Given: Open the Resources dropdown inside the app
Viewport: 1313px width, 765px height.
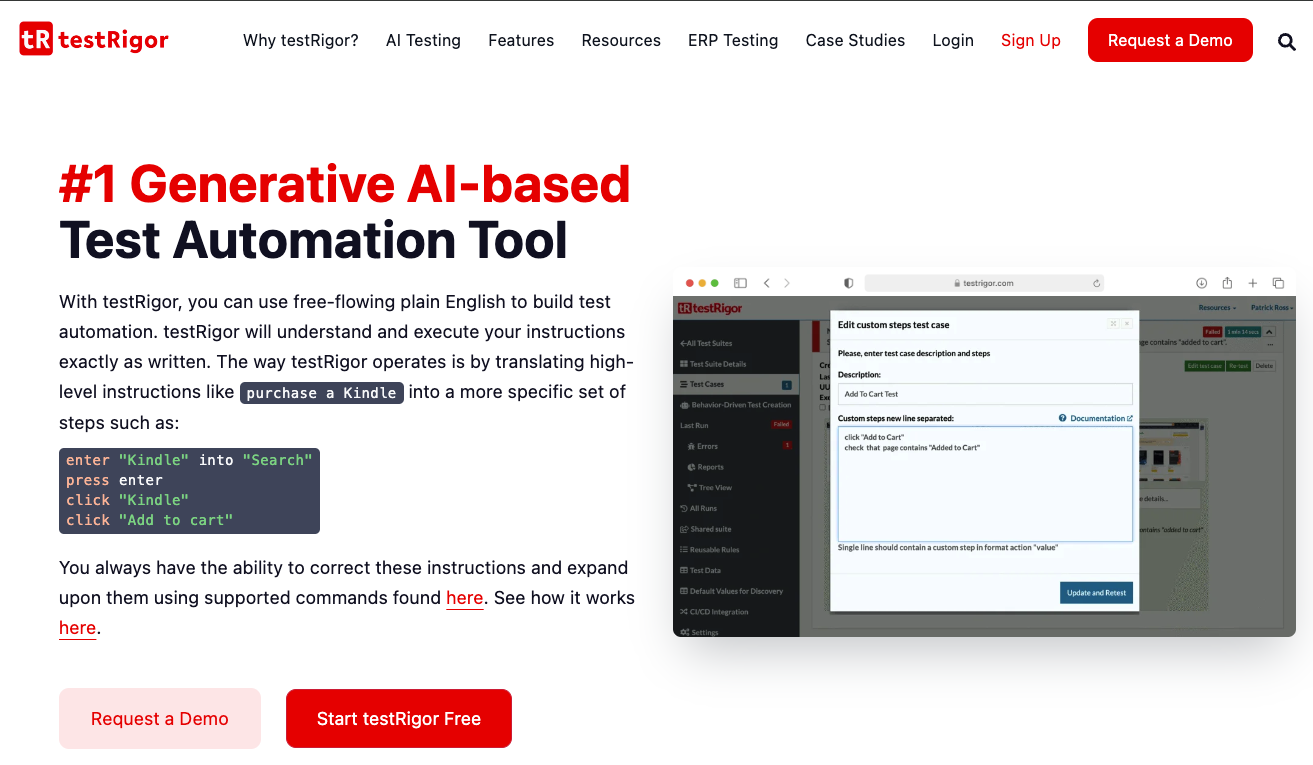Looking at the screenshot, I should tap(1216, 308).
